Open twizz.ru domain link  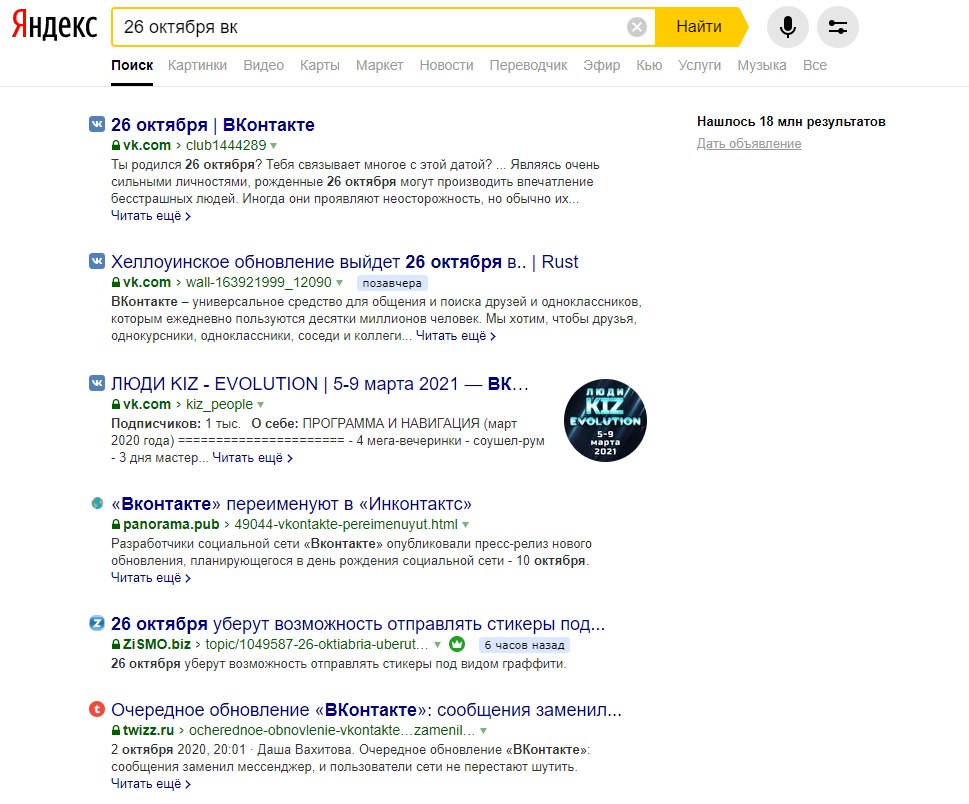[148, 730]
